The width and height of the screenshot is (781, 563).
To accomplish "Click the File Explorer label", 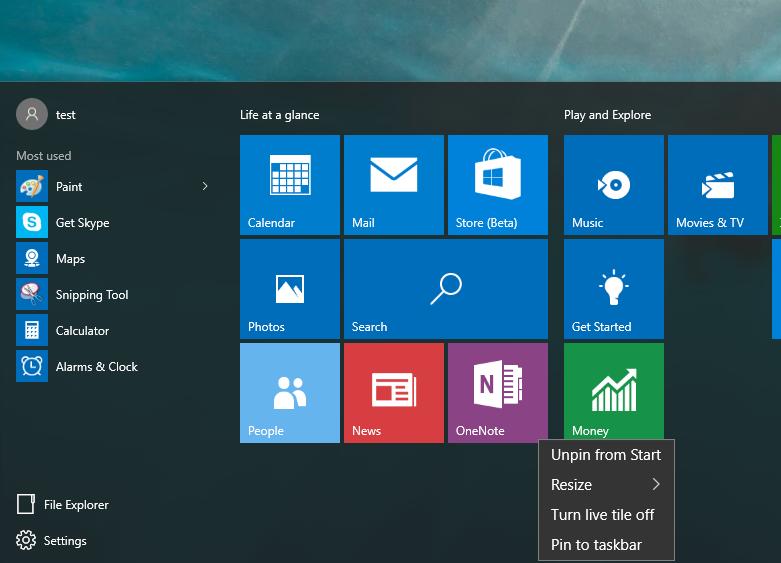I will pyautogui.click(x=76, y=505).
